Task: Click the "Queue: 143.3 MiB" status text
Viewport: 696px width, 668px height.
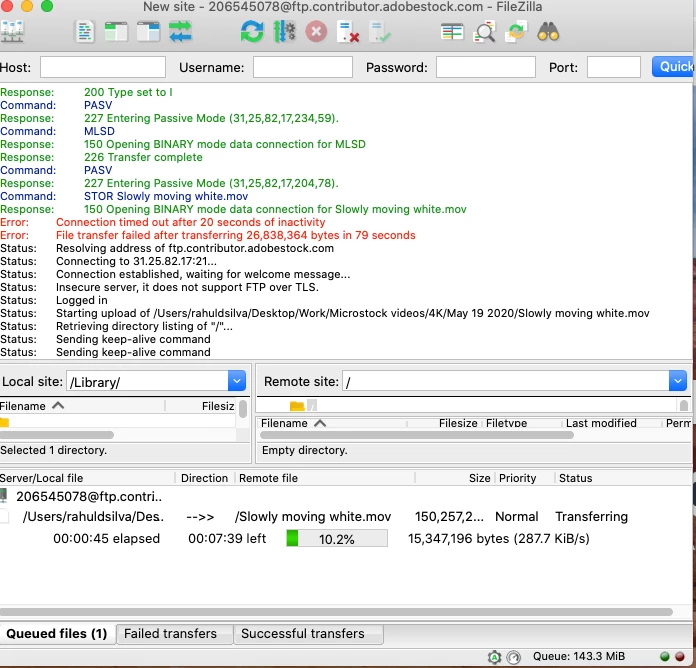Action: pos(579,656)
